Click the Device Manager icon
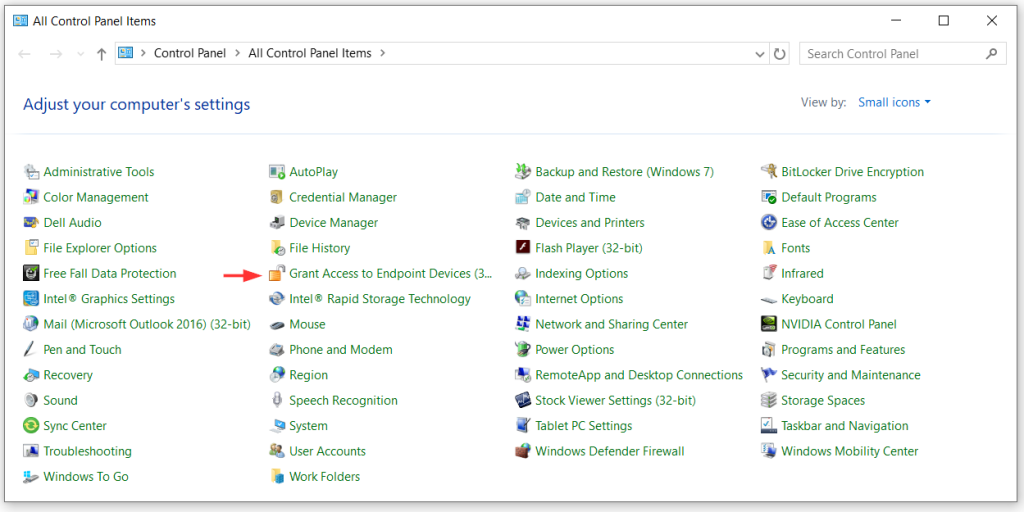Screen dimensions: 1024x512 [x=277, y=223]
